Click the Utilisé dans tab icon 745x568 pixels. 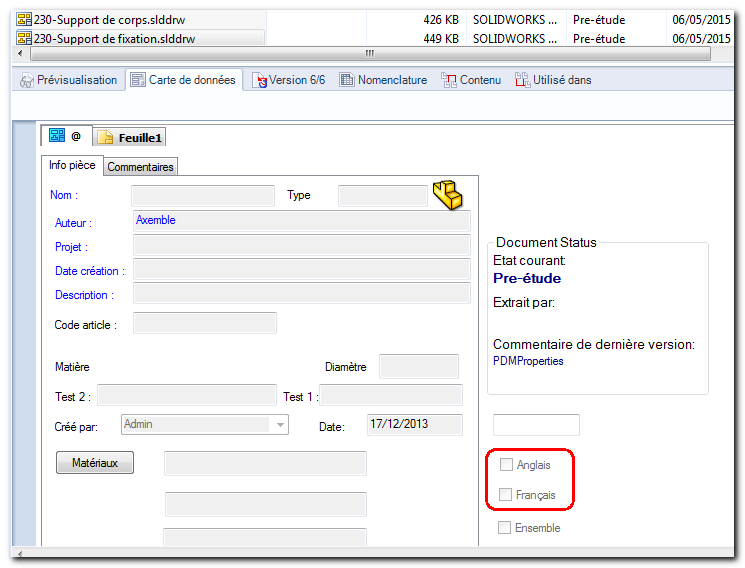pyautogui.click(x=521, y=80)
